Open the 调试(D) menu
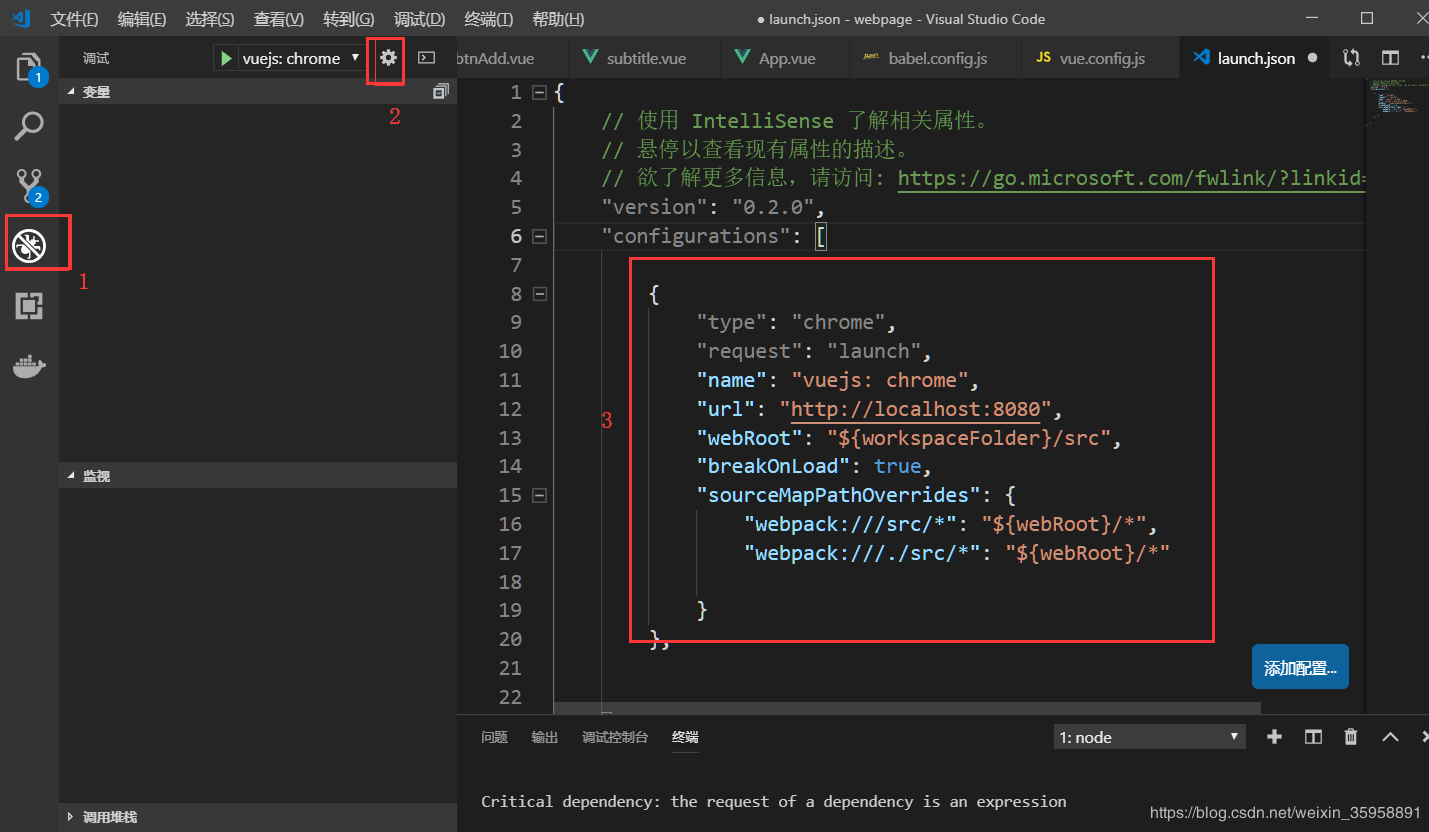 tap(419, 19)
